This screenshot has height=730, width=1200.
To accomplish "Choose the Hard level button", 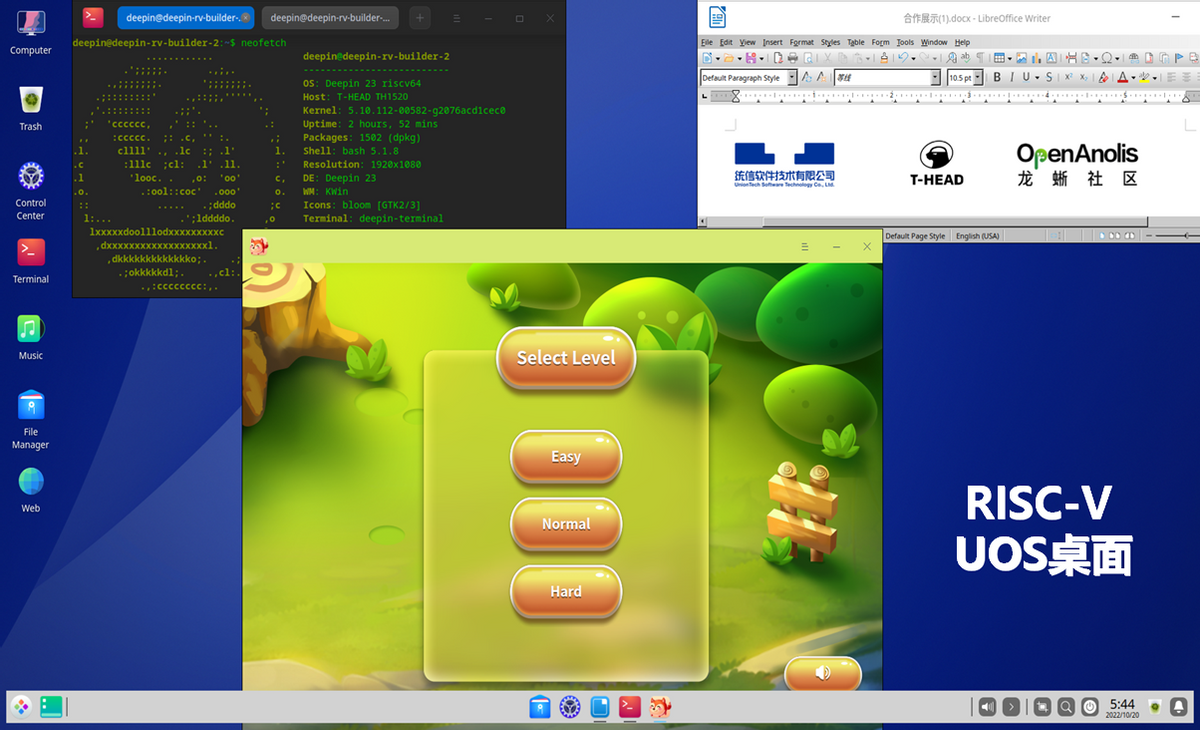I will click(x=566, y=592).
